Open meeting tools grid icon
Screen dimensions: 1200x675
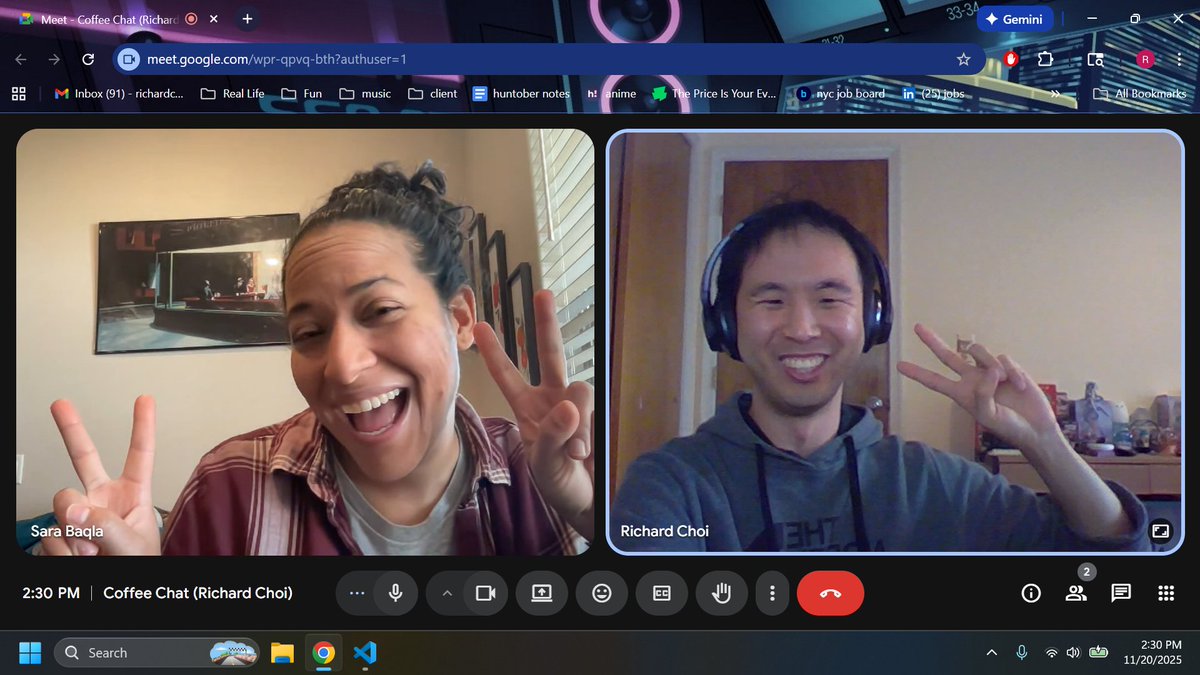(1166, 593)
